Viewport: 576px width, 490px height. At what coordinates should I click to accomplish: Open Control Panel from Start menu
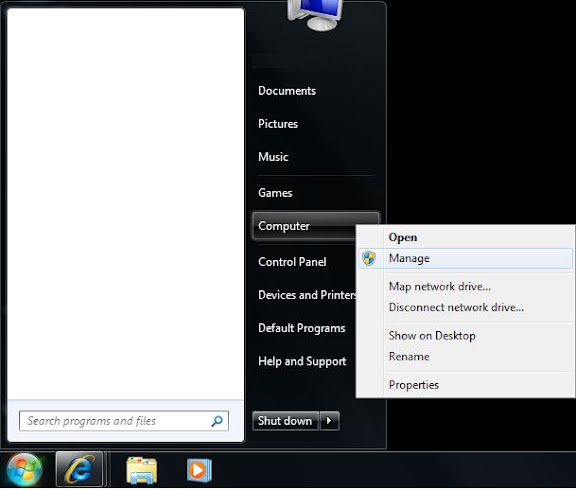coord(292,262)
